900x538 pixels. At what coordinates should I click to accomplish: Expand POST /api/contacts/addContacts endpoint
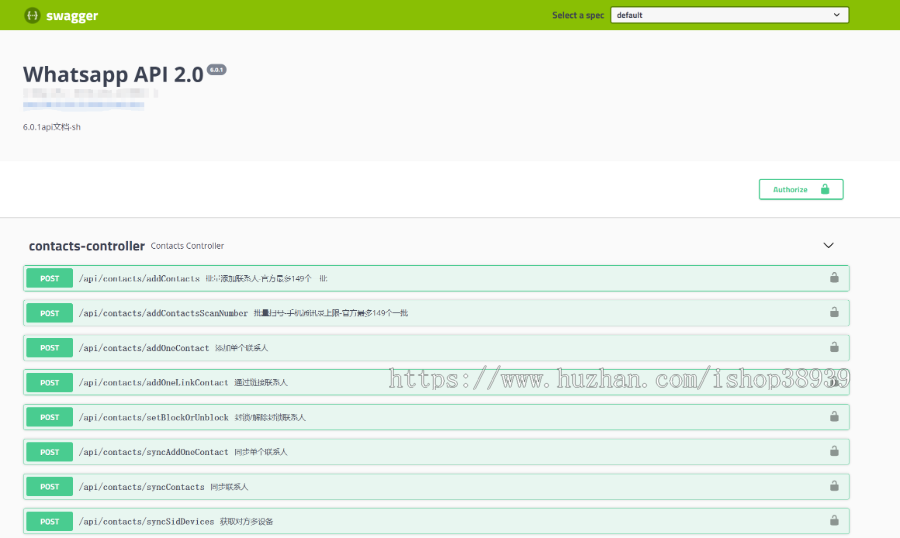point(436,278)
